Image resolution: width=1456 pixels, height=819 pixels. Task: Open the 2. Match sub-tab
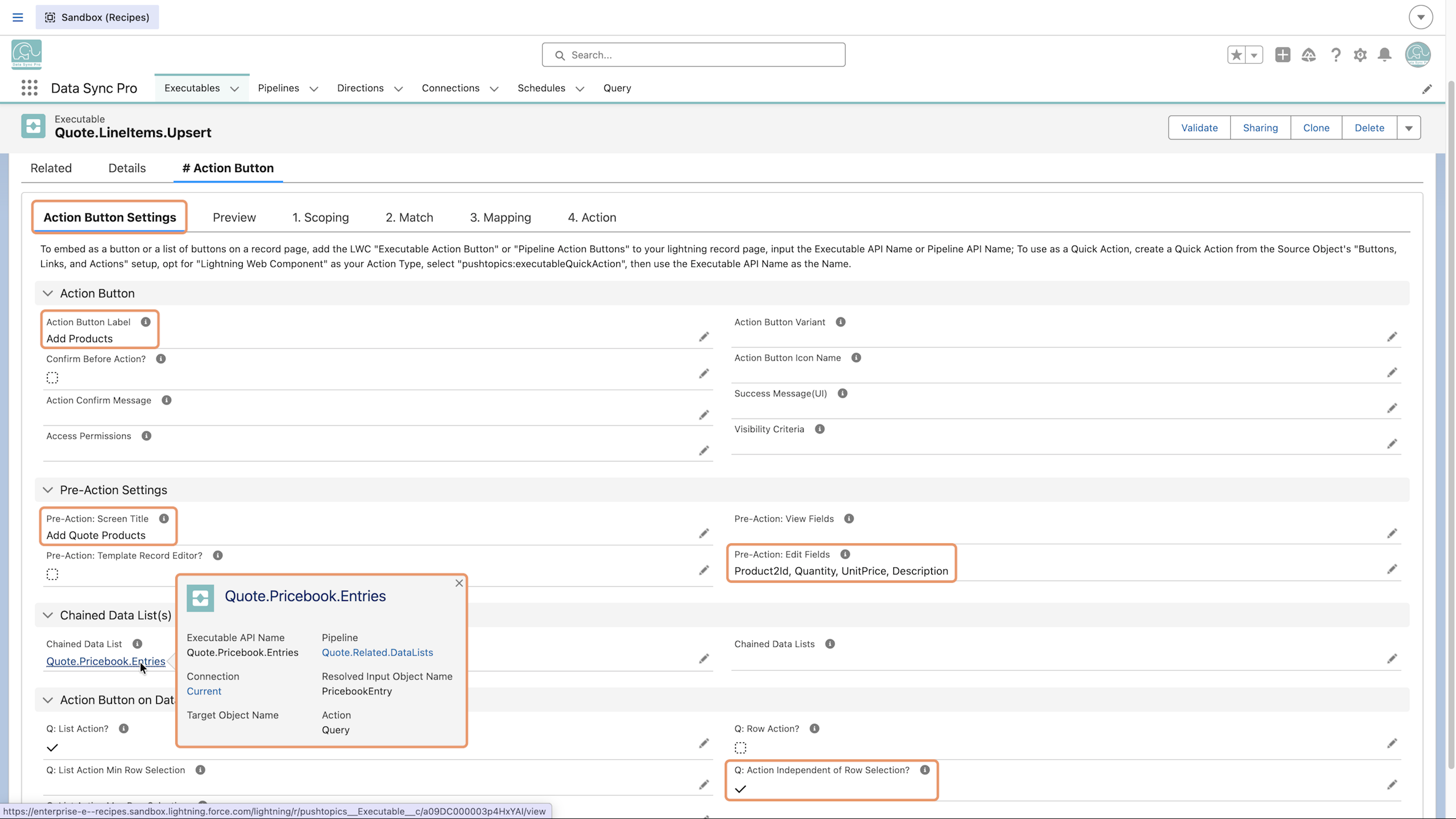[409, 218]
